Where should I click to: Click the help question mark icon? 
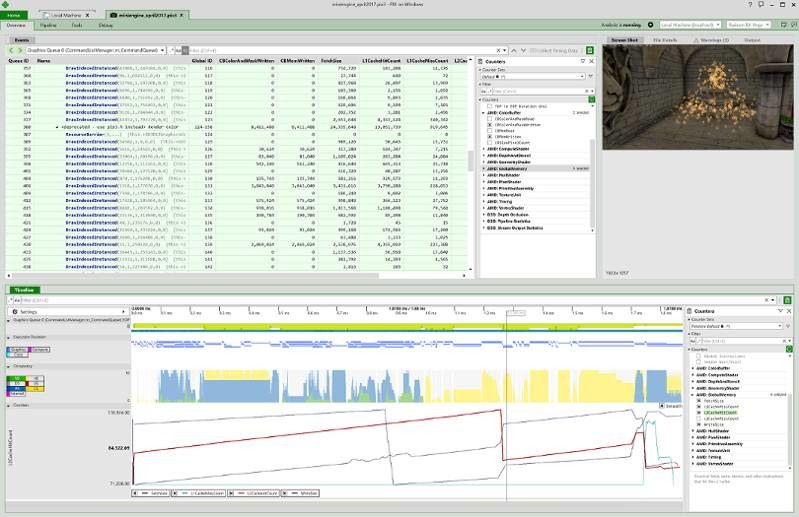pyautogui.click(x=750, y=4)
